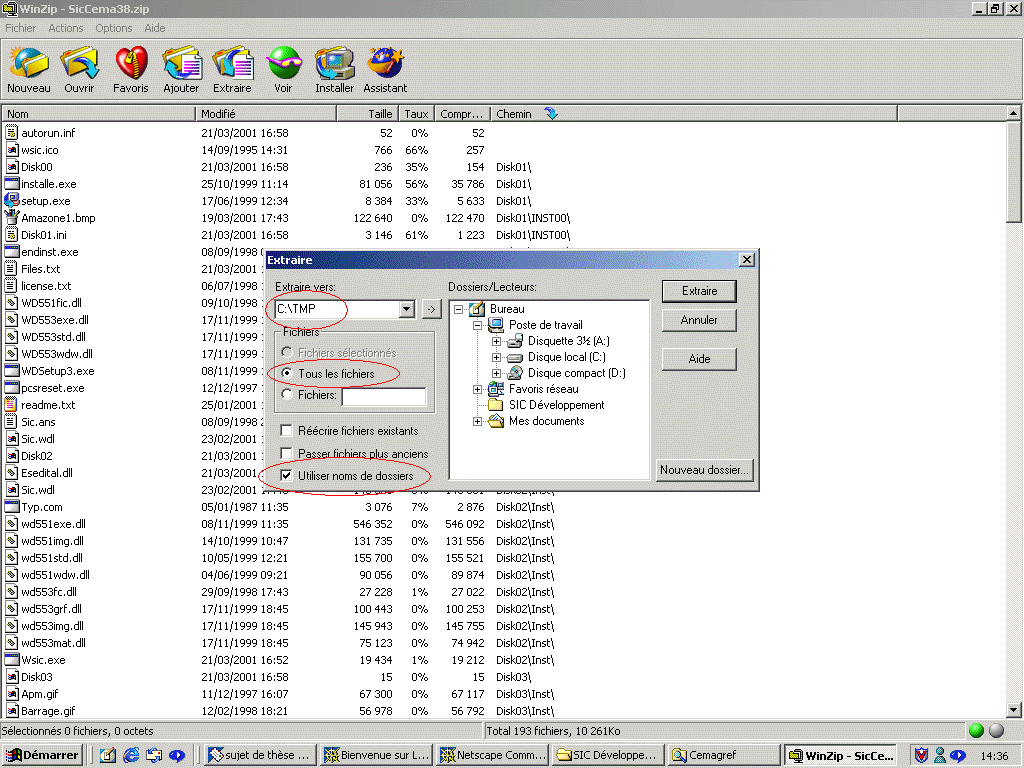Click the sort arrow icon beside Chemin
1024x768 pixels.
[x=551, y=114]
